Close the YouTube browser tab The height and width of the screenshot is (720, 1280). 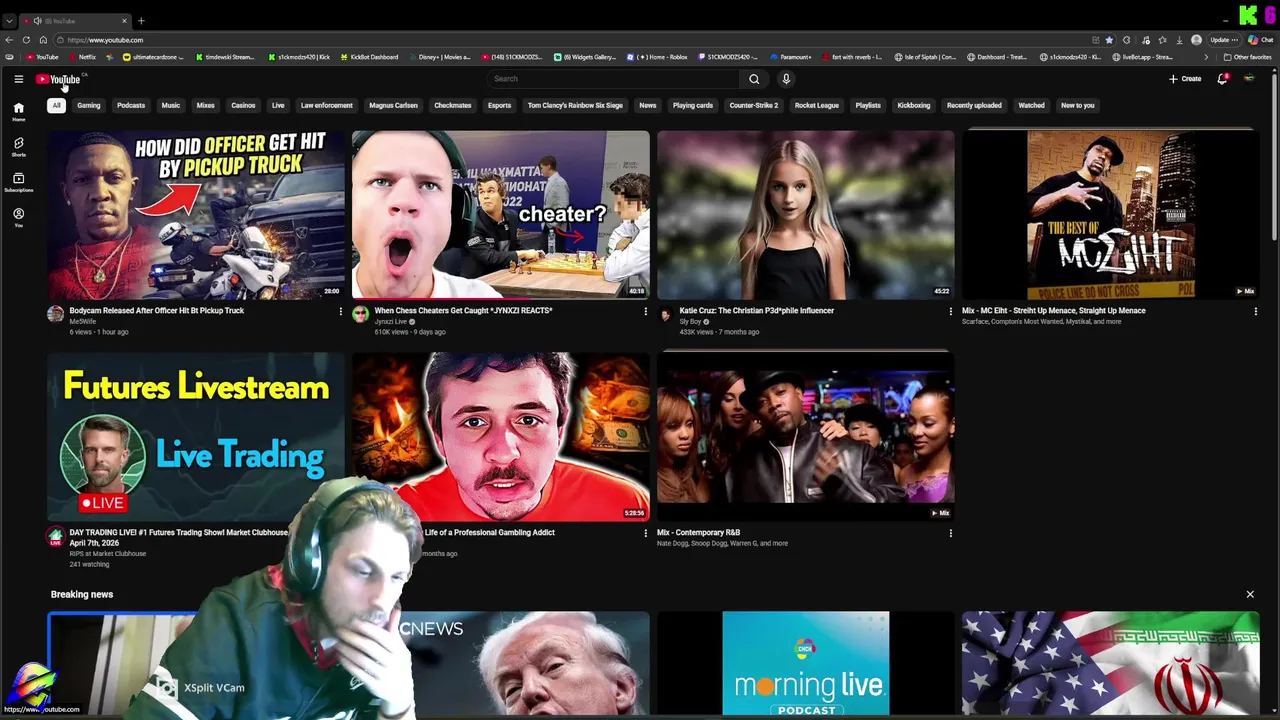coord(124,21)
